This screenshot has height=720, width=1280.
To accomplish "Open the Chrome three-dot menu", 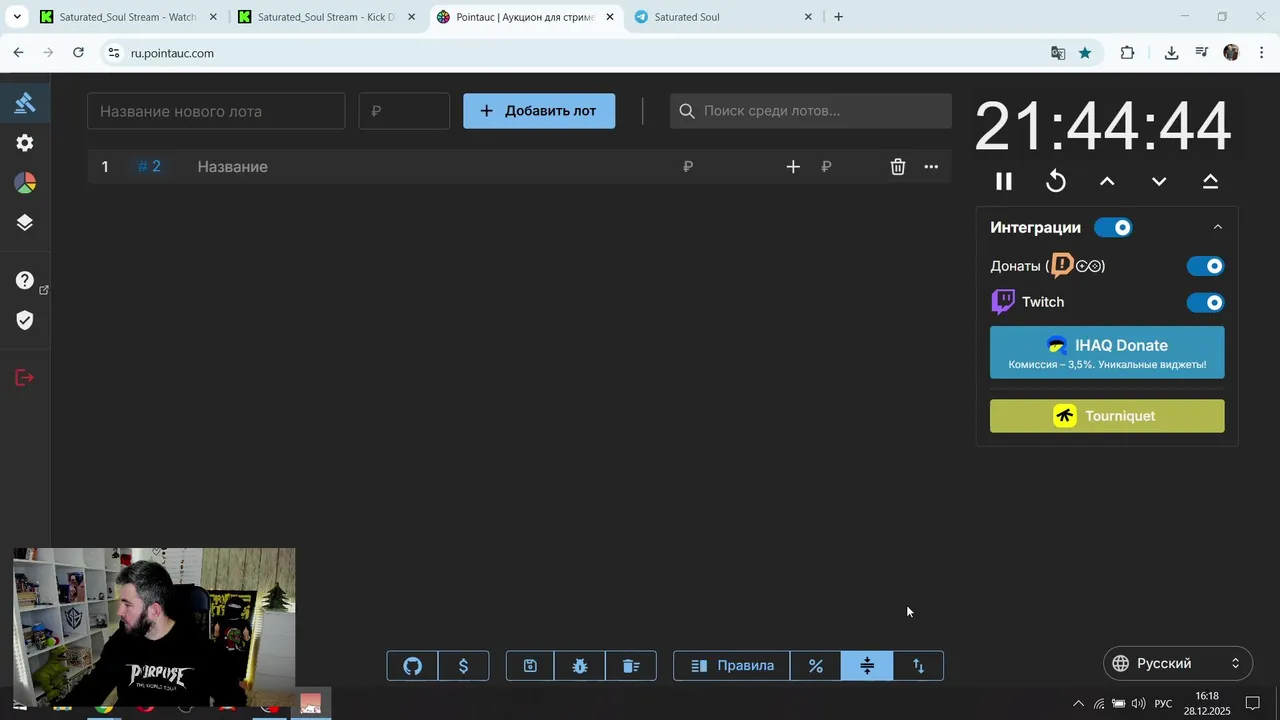I will (1262, 53).
